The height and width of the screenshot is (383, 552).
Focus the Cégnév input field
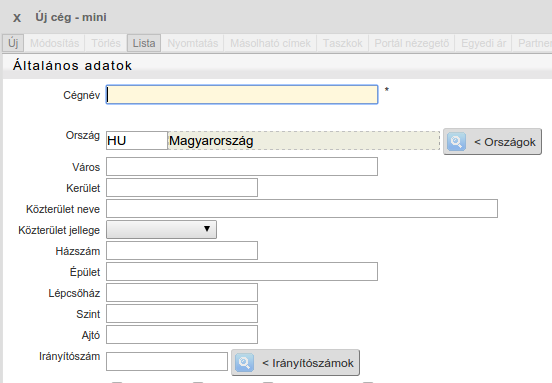[x=242, y=94]
